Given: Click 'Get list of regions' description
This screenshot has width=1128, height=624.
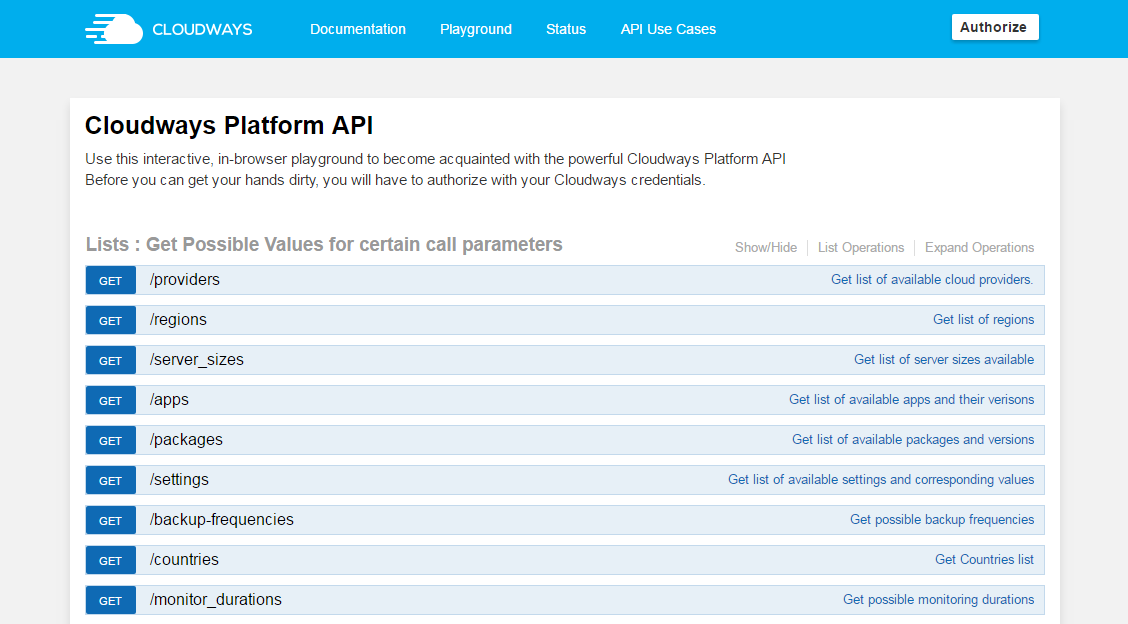Looking at the screenshot, I should (x=983, y=320).
